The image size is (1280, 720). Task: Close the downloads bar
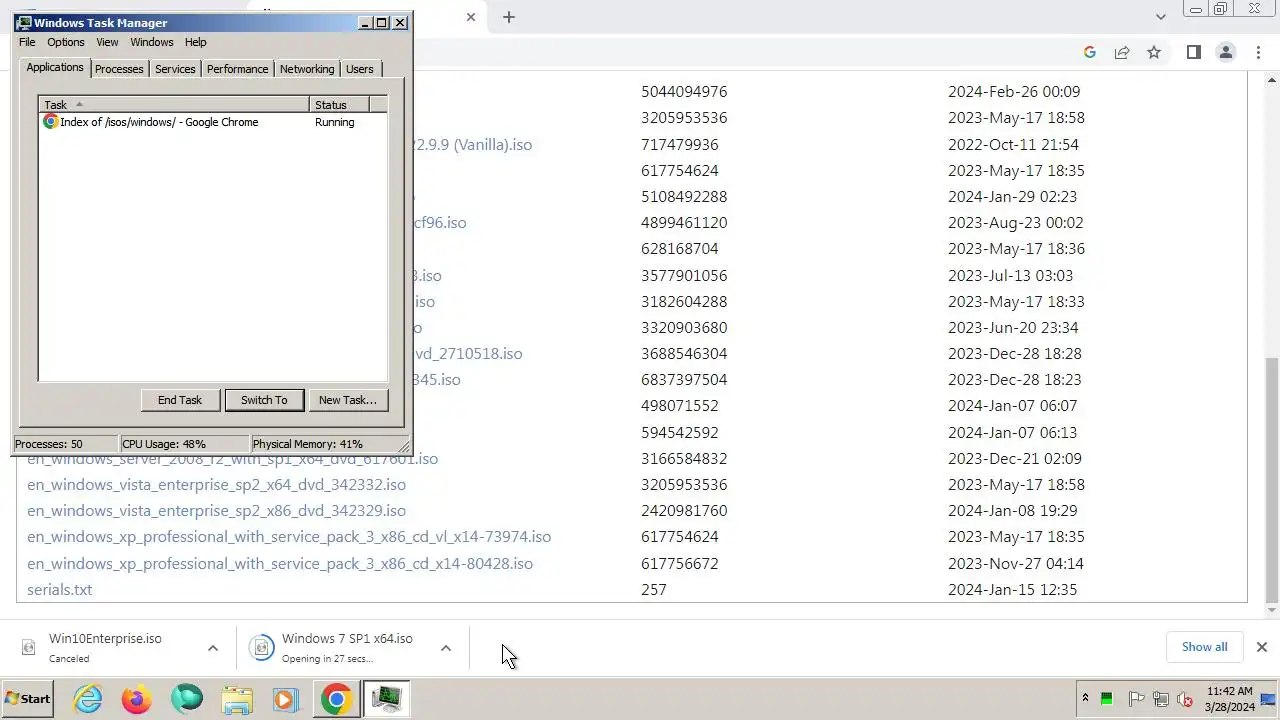1261,647
